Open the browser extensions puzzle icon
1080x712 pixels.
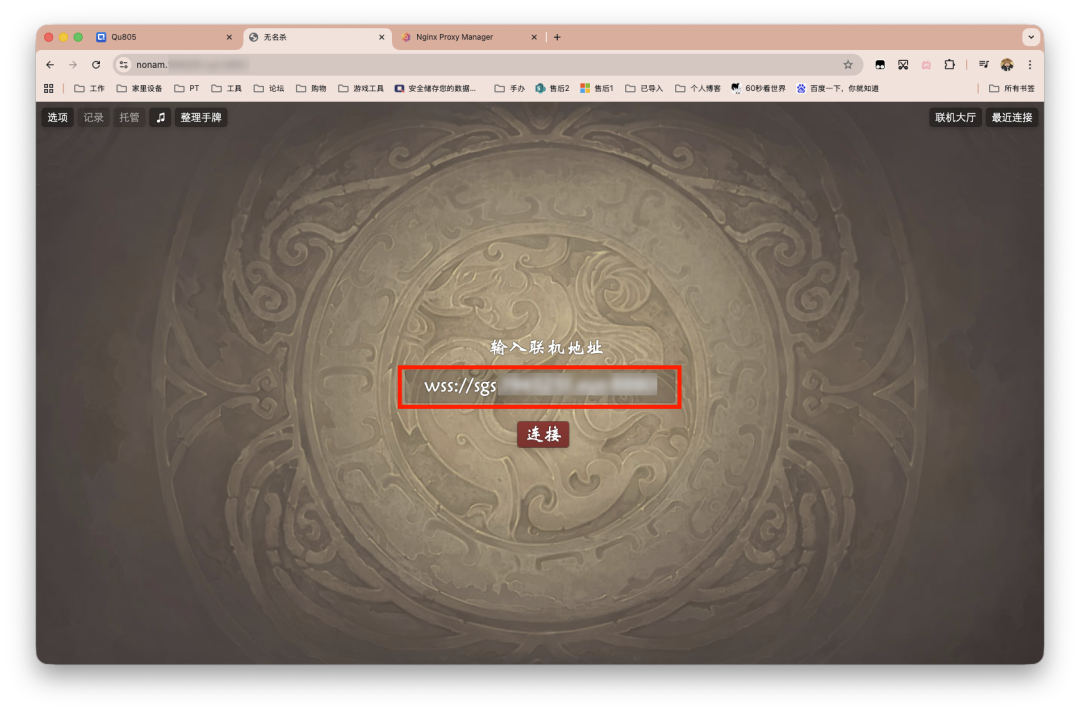[949, 65]
